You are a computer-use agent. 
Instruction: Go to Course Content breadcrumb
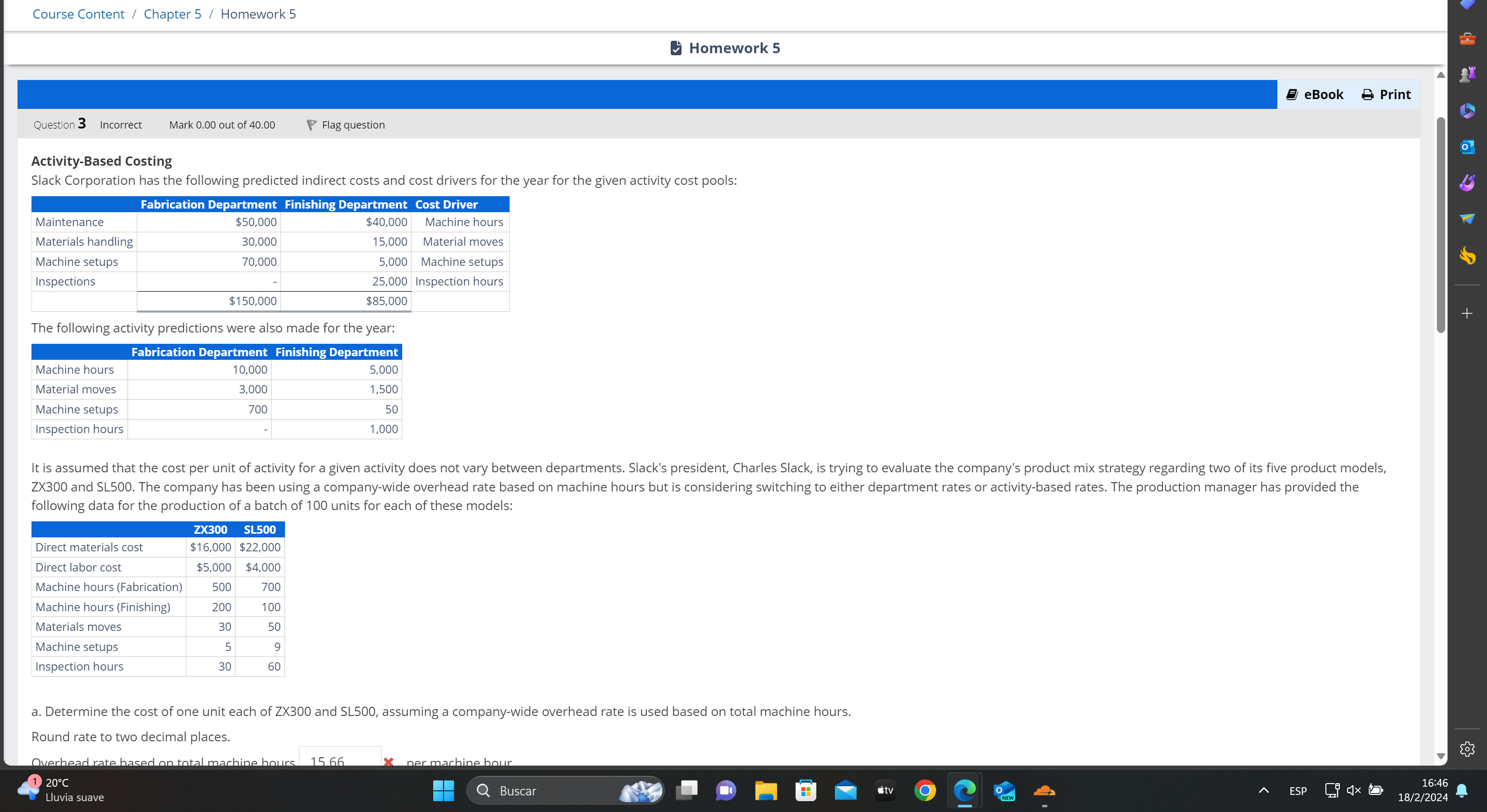(78, 14)
